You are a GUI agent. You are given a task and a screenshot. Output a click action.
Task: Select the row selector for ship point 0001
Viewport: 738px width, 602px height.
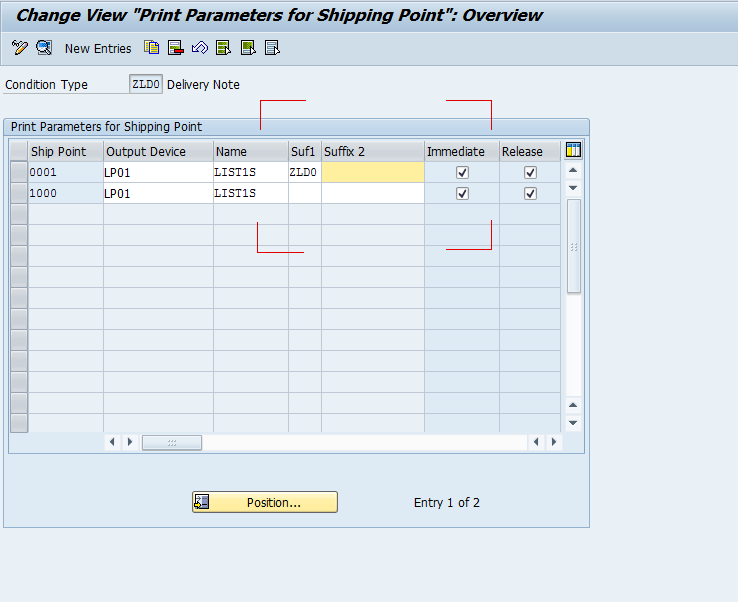pyautogui.click(x=19, y=172)
